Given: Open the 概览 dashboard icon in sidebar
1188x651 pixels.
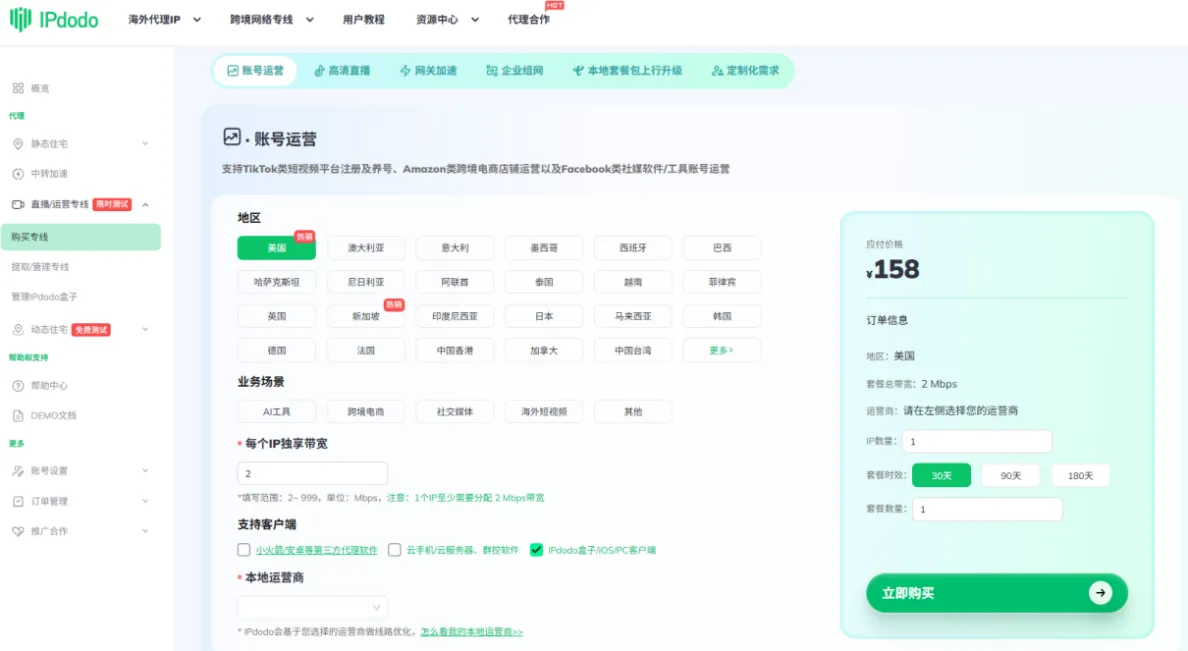Looking at the screenshot, I should pos(18,88).
